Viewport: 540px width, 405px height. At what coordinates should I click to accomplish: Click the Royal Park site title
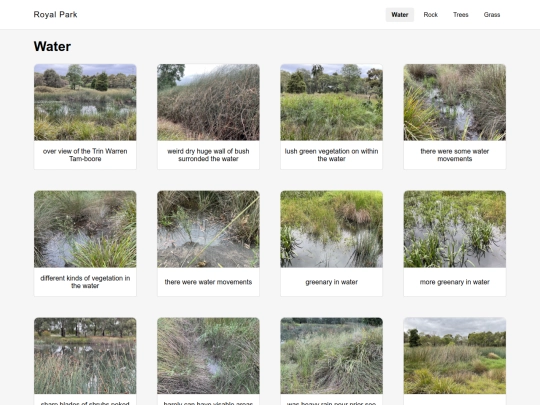(x=55, y=14)
